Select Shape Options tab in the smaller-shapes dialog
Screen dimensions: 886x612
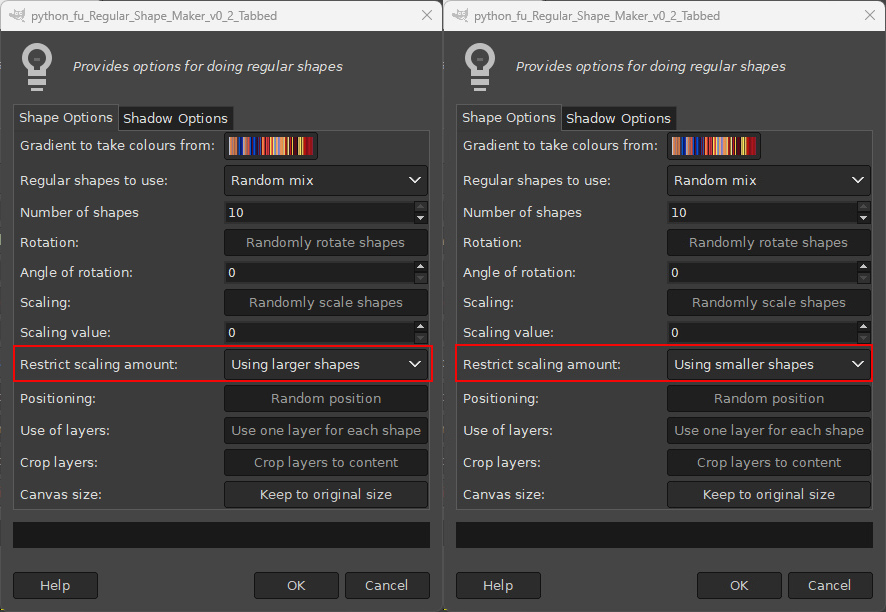point(509,118)
